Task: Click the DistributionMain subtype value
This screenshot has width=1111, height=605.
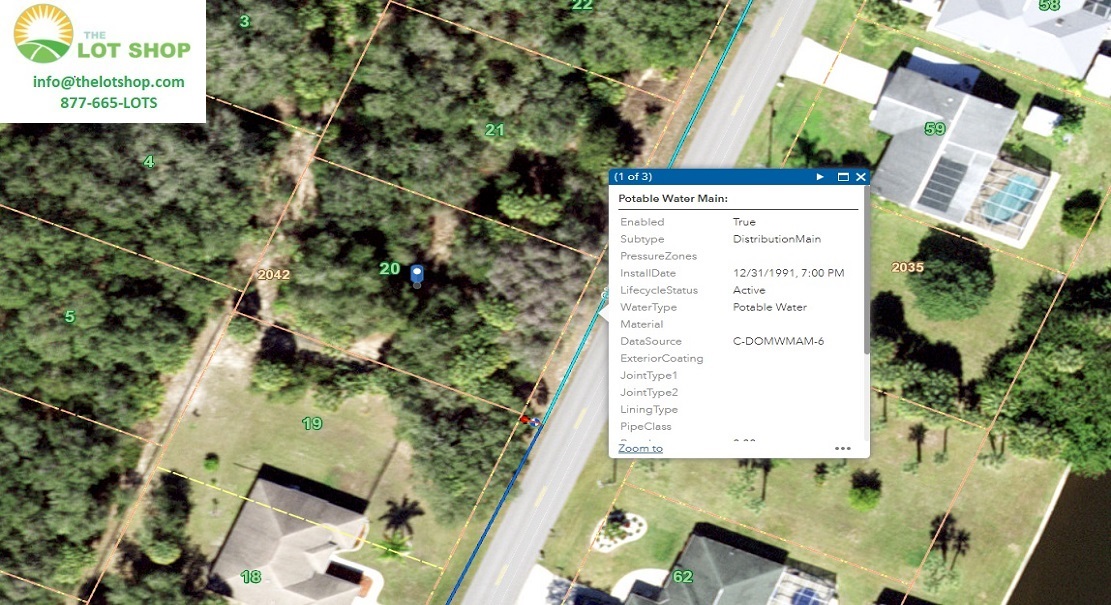Action: (x=776, y=239)
